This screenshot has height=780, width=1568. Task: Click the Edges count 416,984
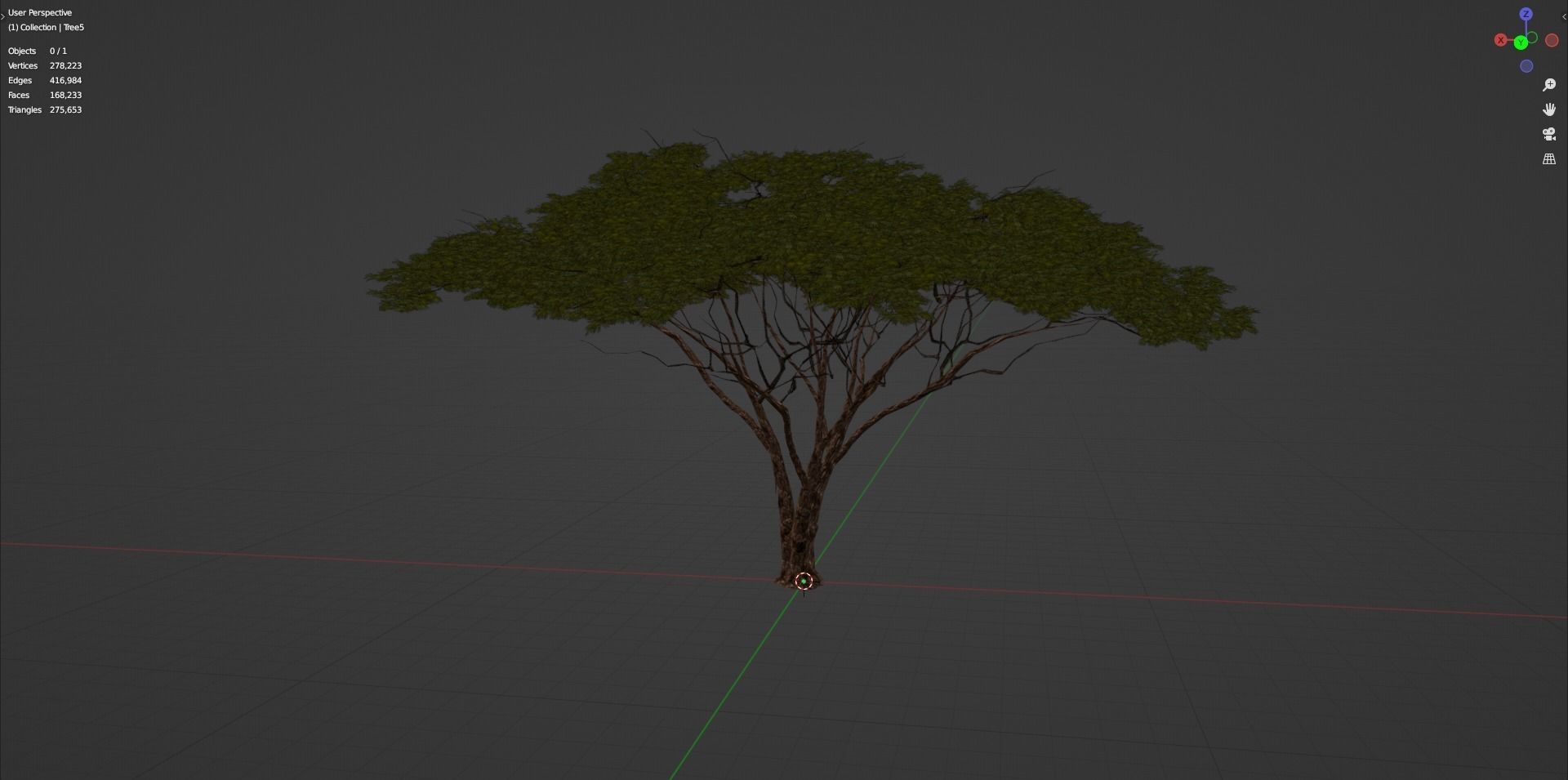65,80
